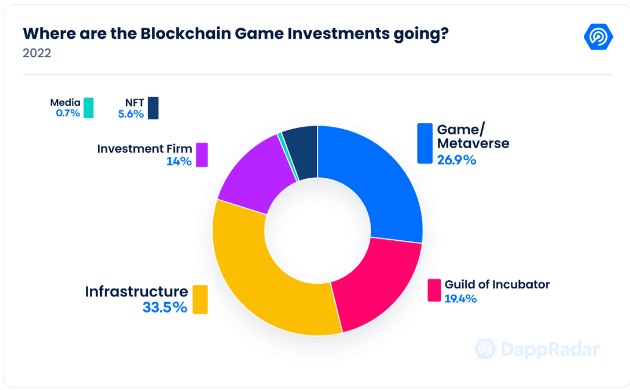Image resolution: width=630 pixels, height=390 pixels.
Task: Click the Game/Metaverse blue legend swatch
Action: 425,143
